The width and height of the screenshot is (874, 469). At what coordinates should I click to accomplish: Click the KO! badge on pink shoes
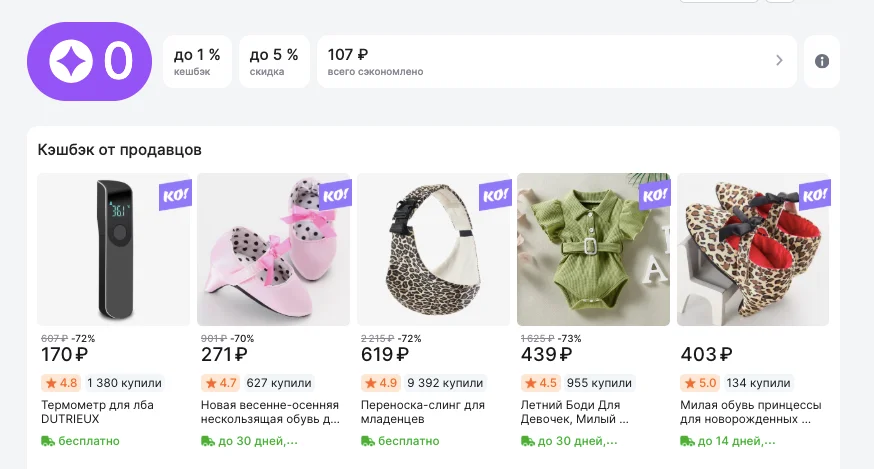(335, 195)
